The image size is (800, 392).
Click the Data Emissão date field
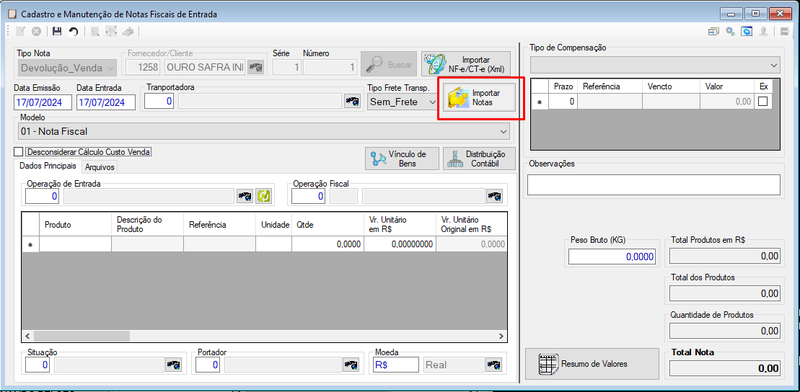coord(42,102)
